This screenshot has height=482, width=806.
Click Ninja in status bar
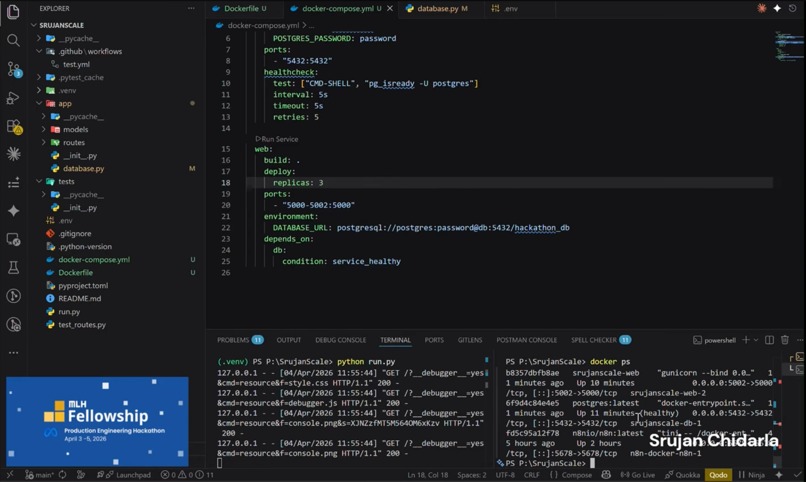click(752, 475)
